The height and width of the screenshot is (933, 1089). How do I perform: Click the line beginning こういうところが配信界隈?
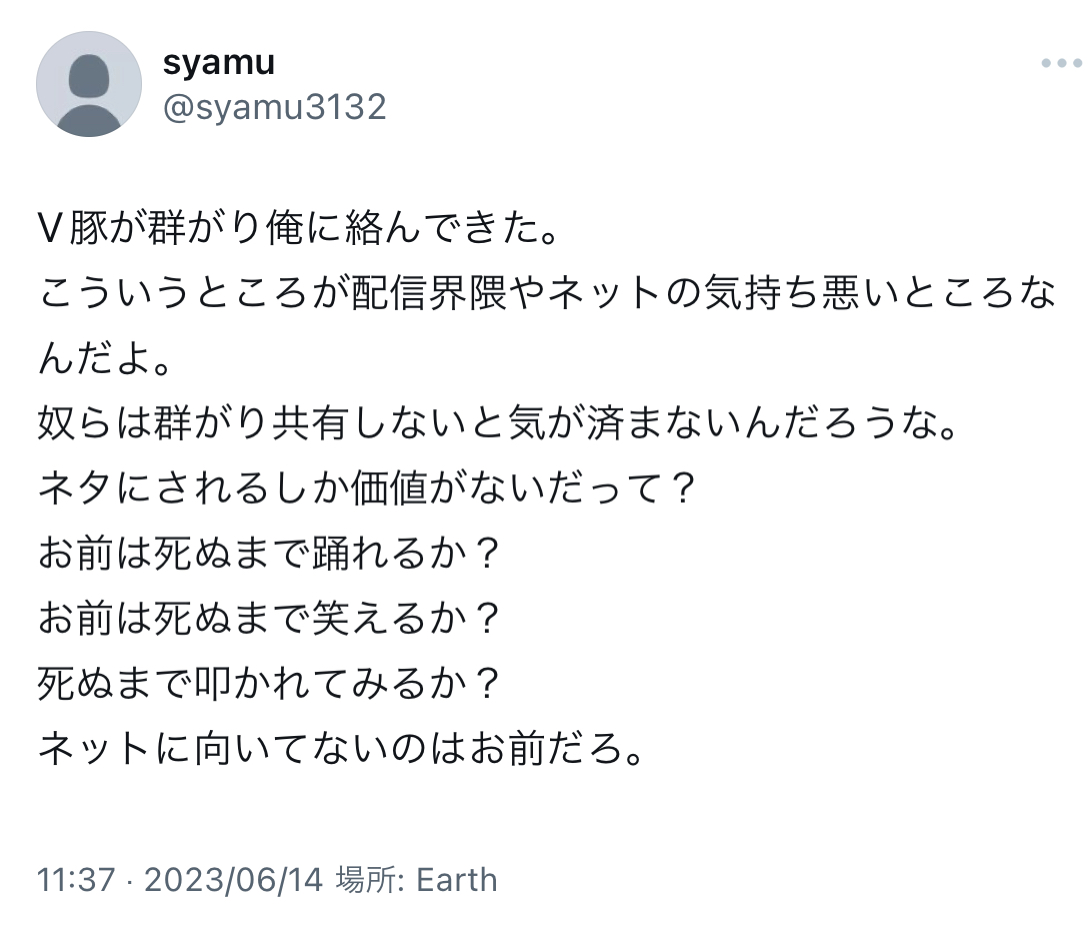click(546, 297)
